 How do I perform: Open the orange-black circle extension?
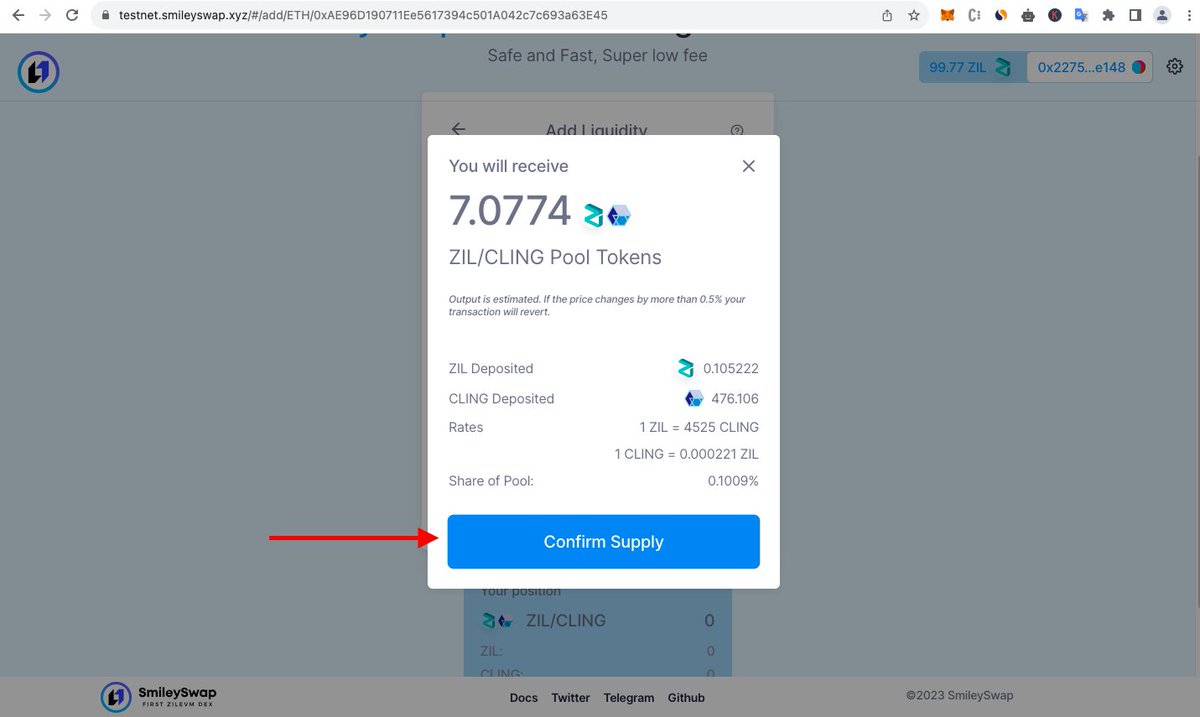pyautogui.click(x=1001, y=16)
